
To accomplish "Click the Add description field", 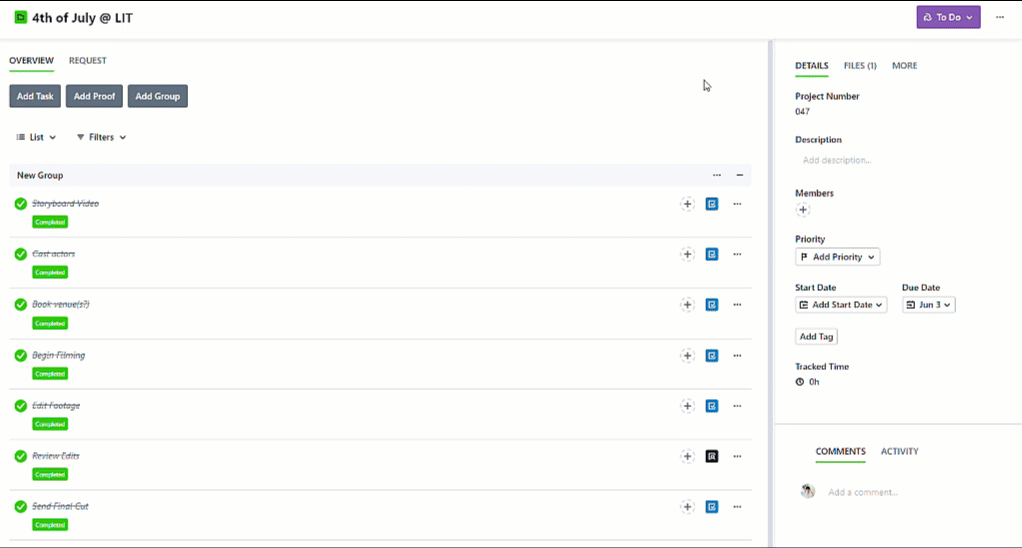I will [x=837, y=160].
